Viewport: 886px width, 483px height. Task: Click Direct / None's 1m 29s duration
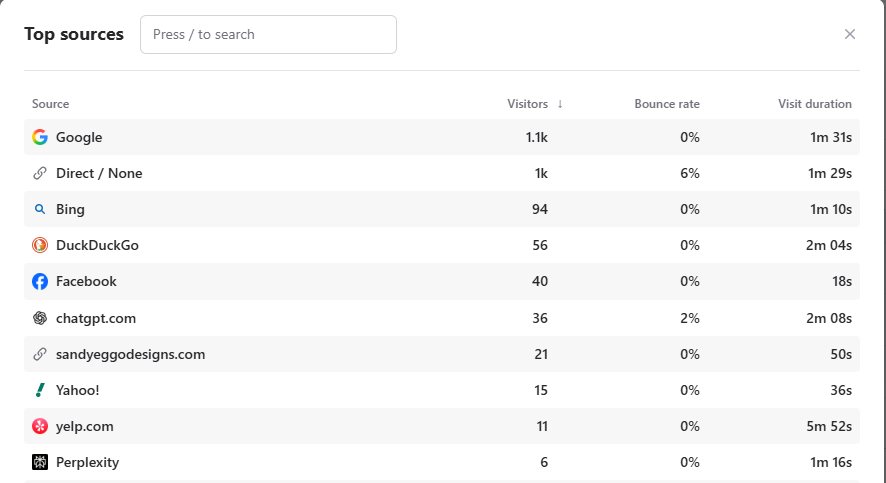[829, 173]
